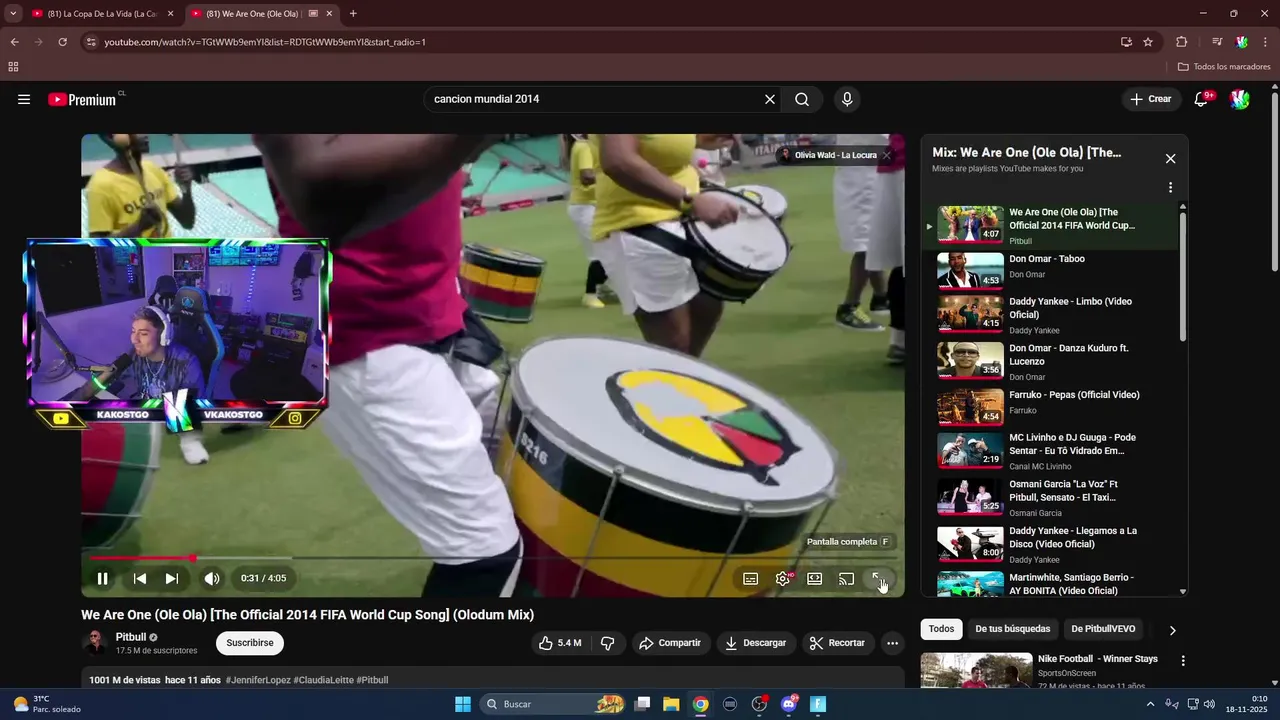Start voice search with microphone
This screenshot has width=1280, height=720.
click(847, 99)
